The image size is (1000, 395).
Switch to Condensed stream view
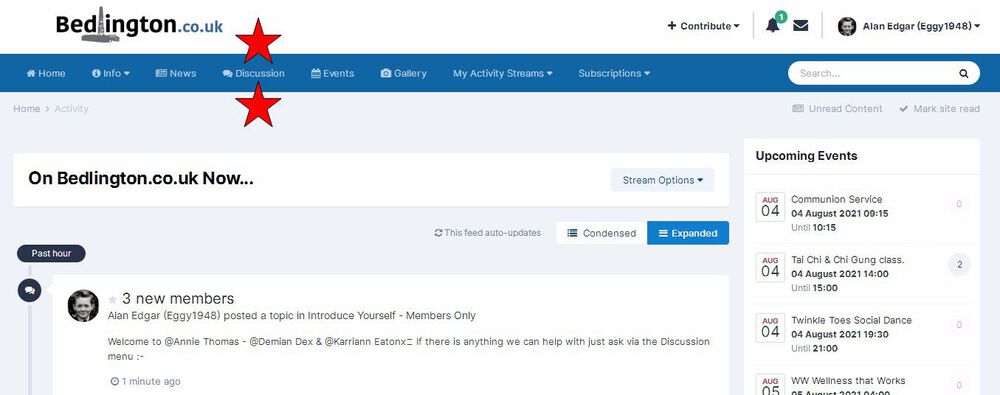[x=601, y=233]
